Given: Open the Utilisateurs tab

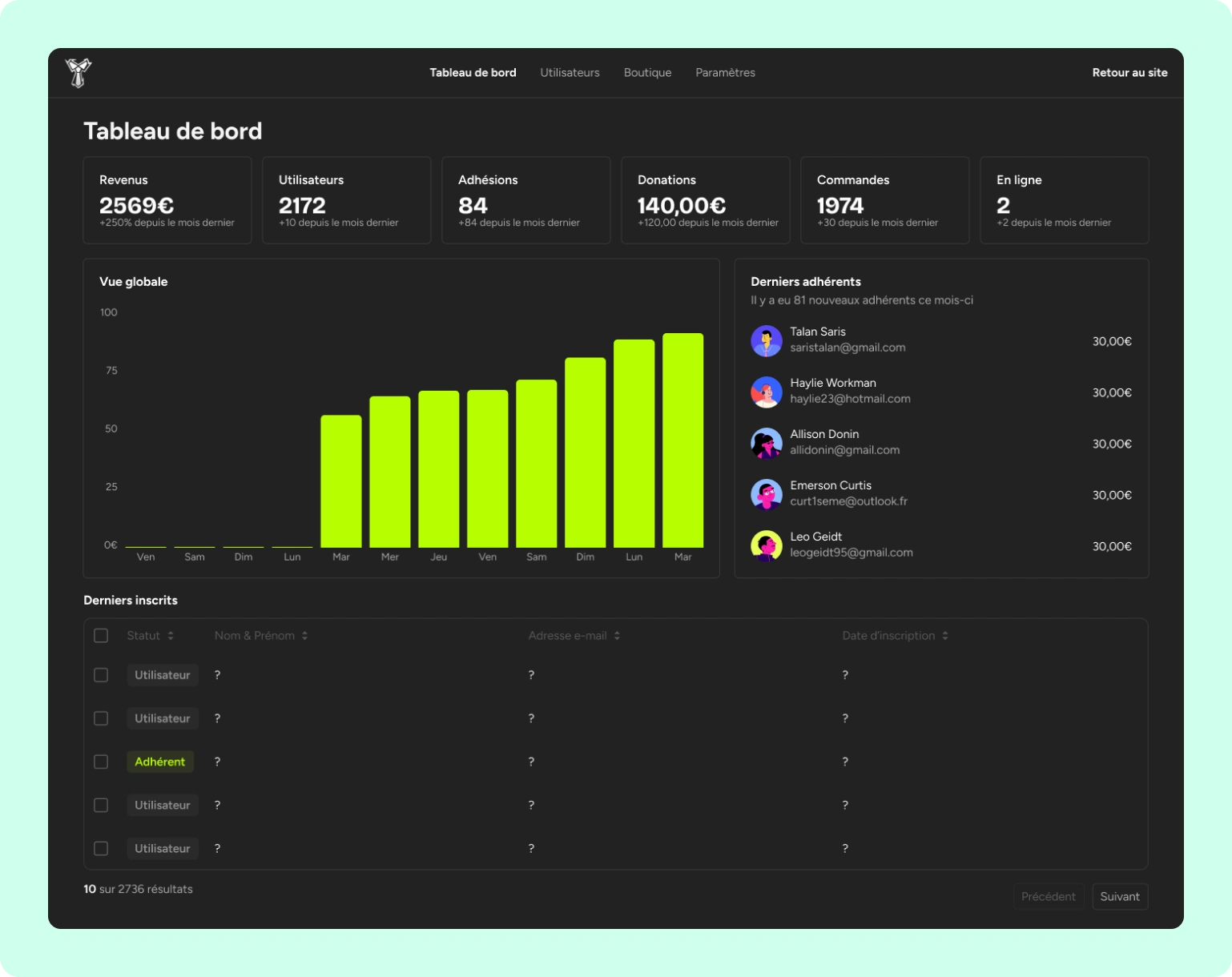Looking at the screenshot, I should click(570, 73).
